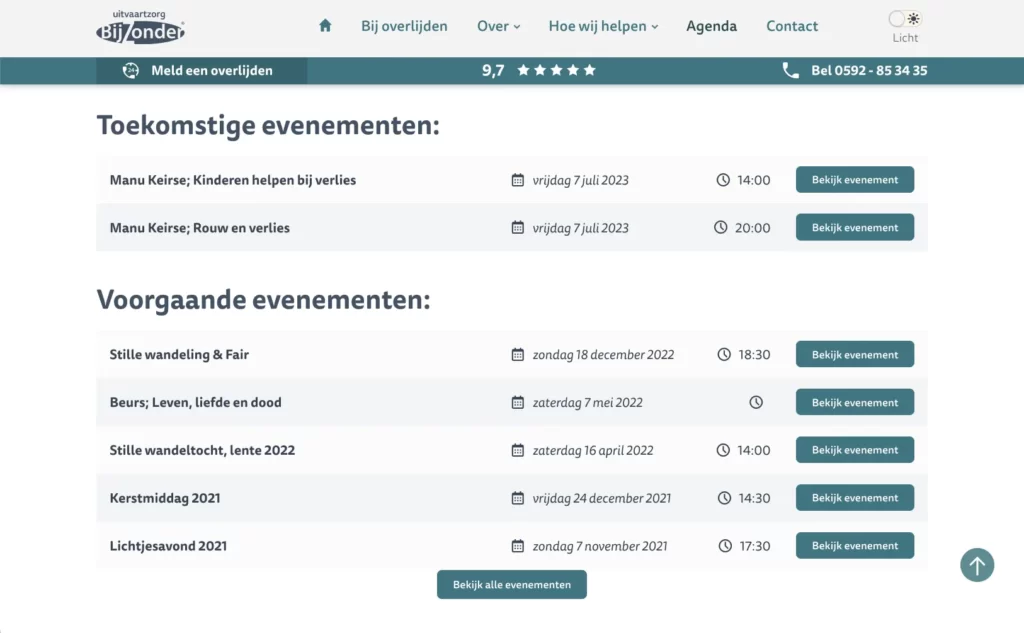Click calendar icon in Kerstmiddag 2021 row

click(x=517, y=498)
